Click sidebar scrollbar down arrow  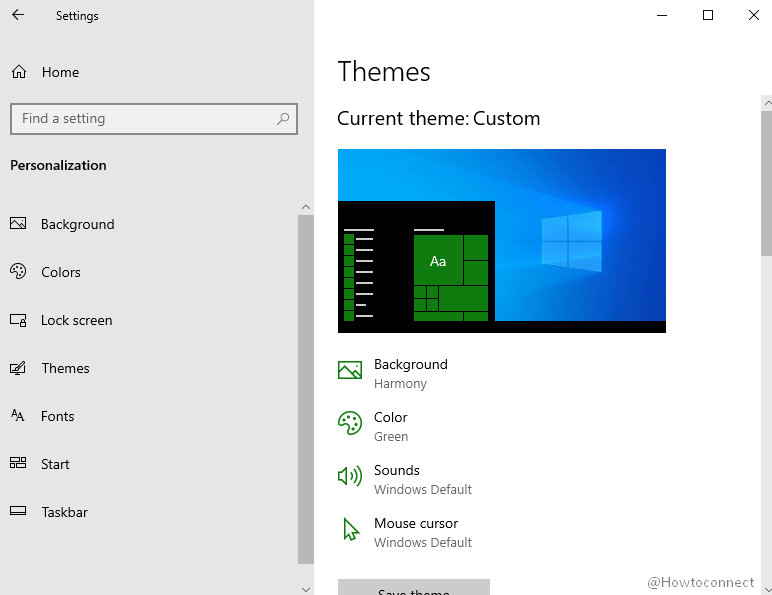click(x=306, y=589)
